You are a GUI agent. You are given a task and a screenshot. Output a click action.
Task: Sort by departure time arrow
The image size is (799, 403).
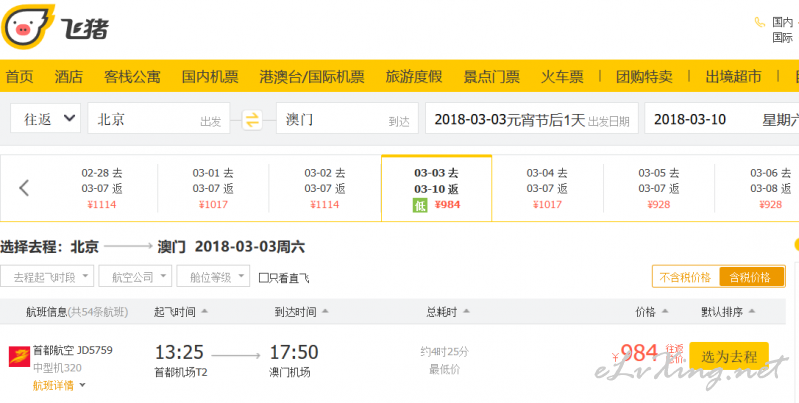point(204,311)
